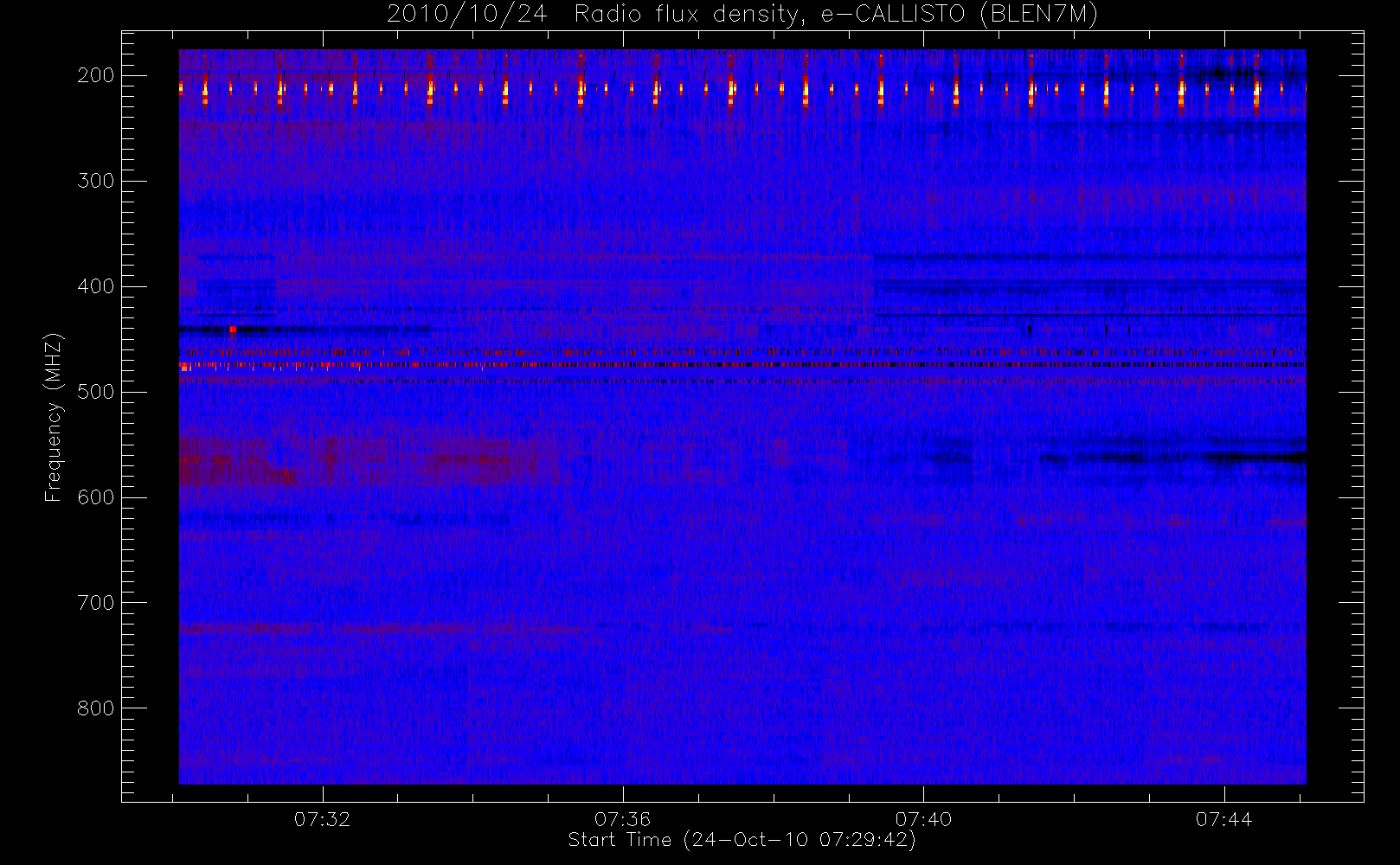This screenshot has height=865, width=1400.
Task: Select the 500 frequency tick label
Action: point(95,392)
